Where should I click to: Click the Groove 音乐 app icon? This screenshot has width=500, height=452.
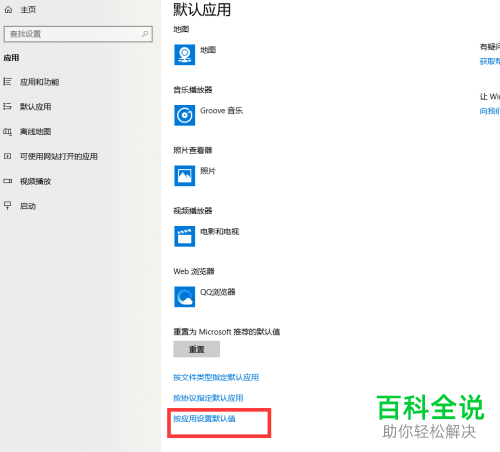click(x=185, y=115)
